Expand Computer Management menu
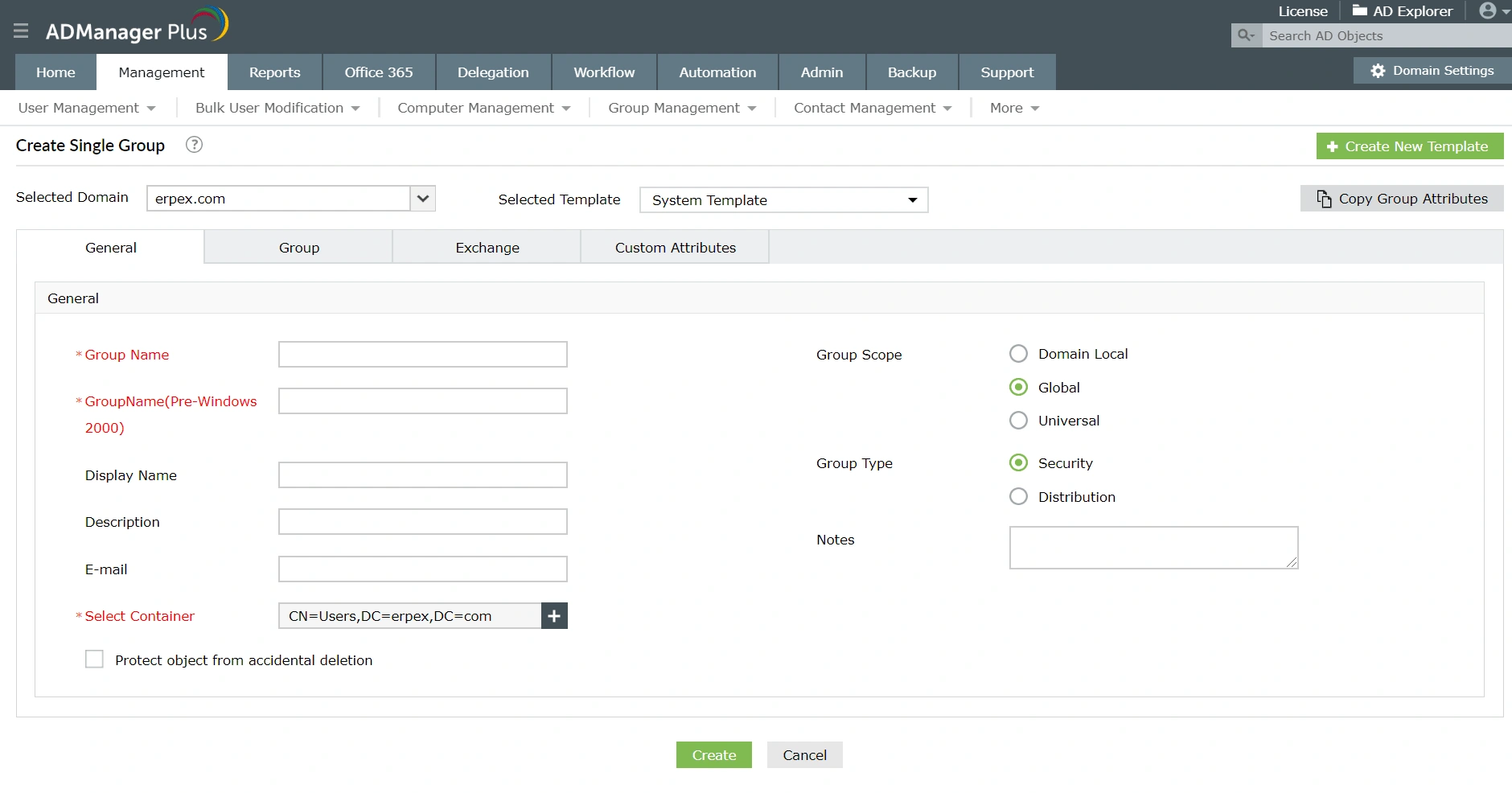The height and width of the screenshot is (793, 1512). (484, 108)
